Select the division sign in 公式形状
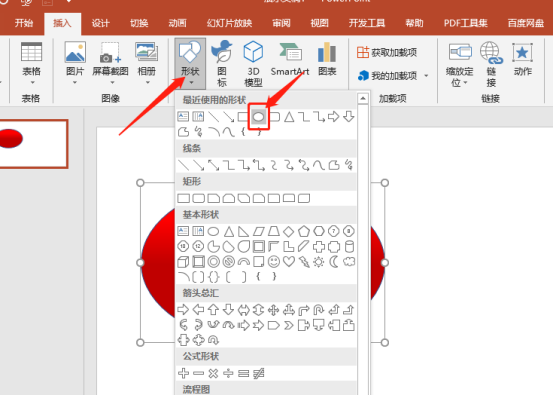The height and width of the screenshot is (395, 554). pyautogui.click(x=229, y=373)
